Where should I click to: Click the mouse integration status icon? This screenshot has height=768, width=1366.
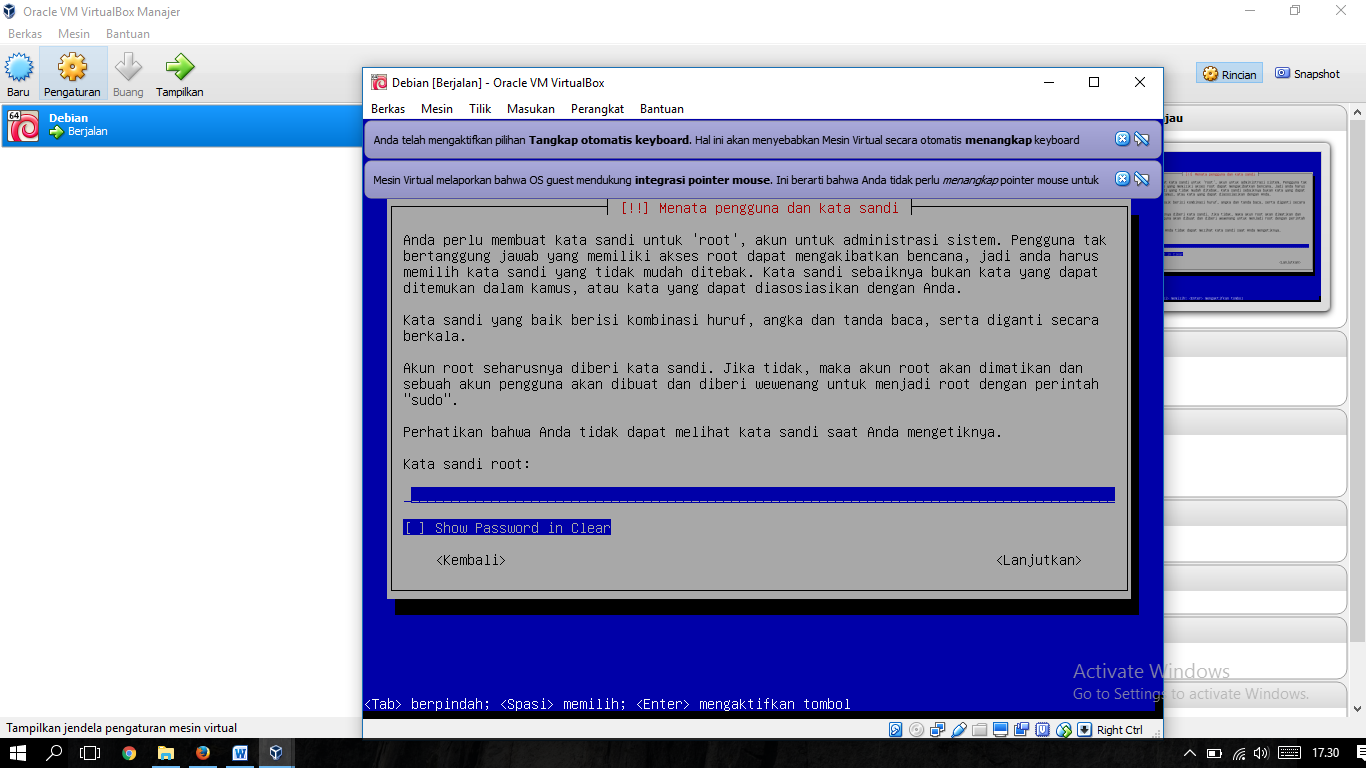tap(1064, 730)
